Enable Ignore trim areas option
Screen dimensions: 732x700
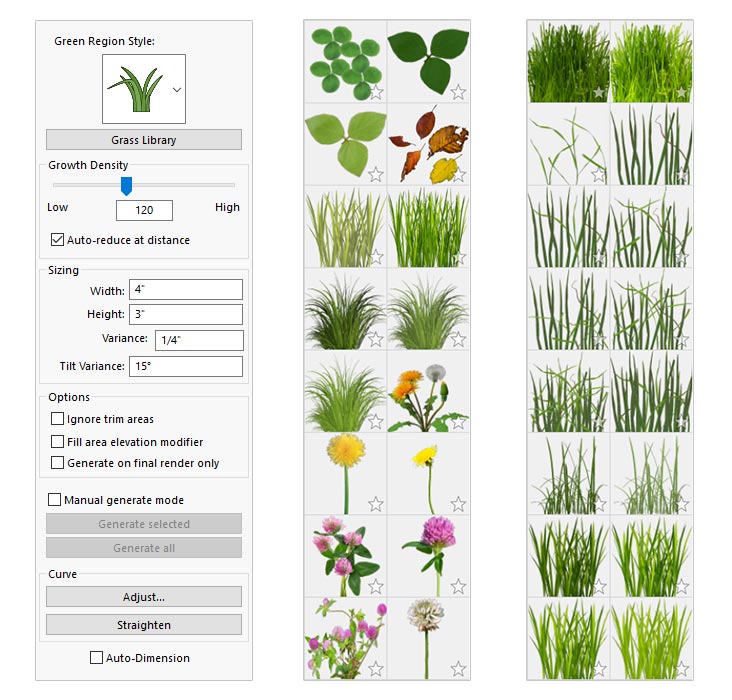(58, 419)
